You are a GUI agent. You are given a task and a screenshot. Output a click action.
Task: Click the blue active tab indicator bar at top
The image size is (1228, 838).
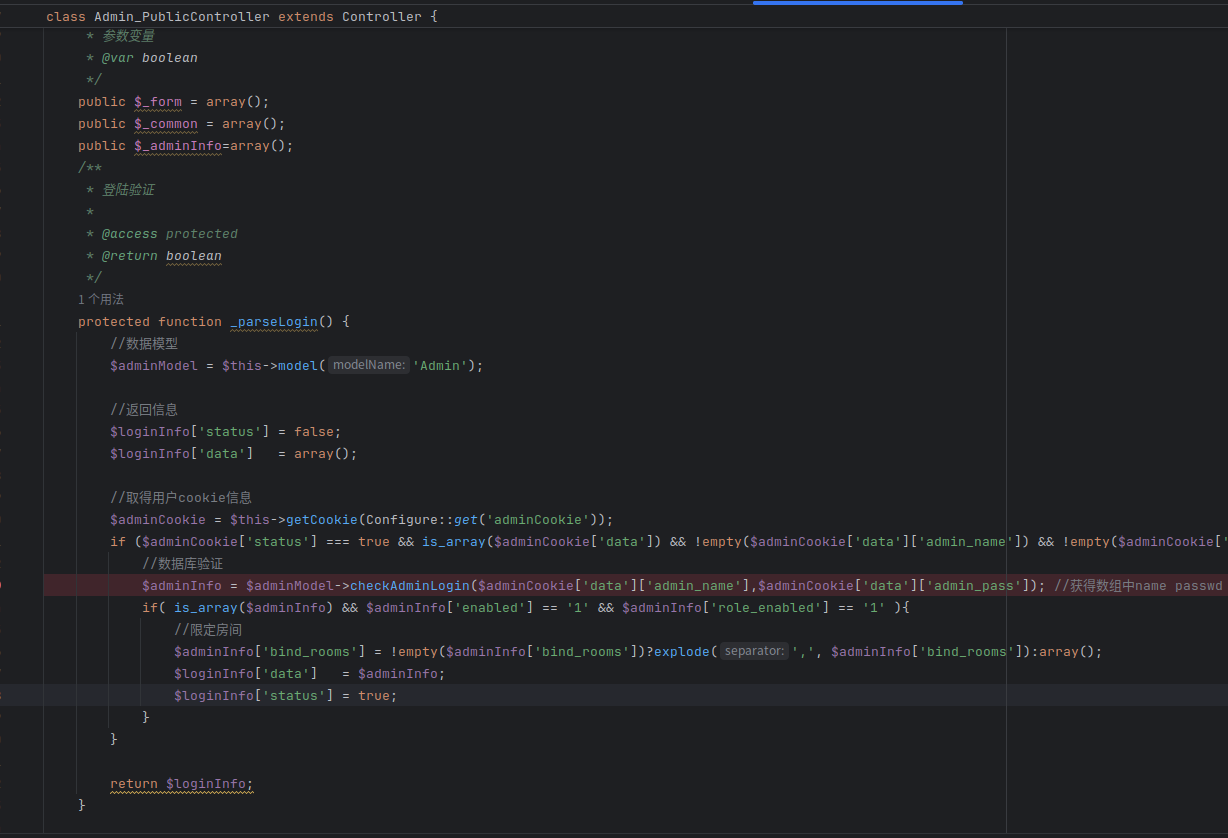pyautogui.click(x=857, y=3)
